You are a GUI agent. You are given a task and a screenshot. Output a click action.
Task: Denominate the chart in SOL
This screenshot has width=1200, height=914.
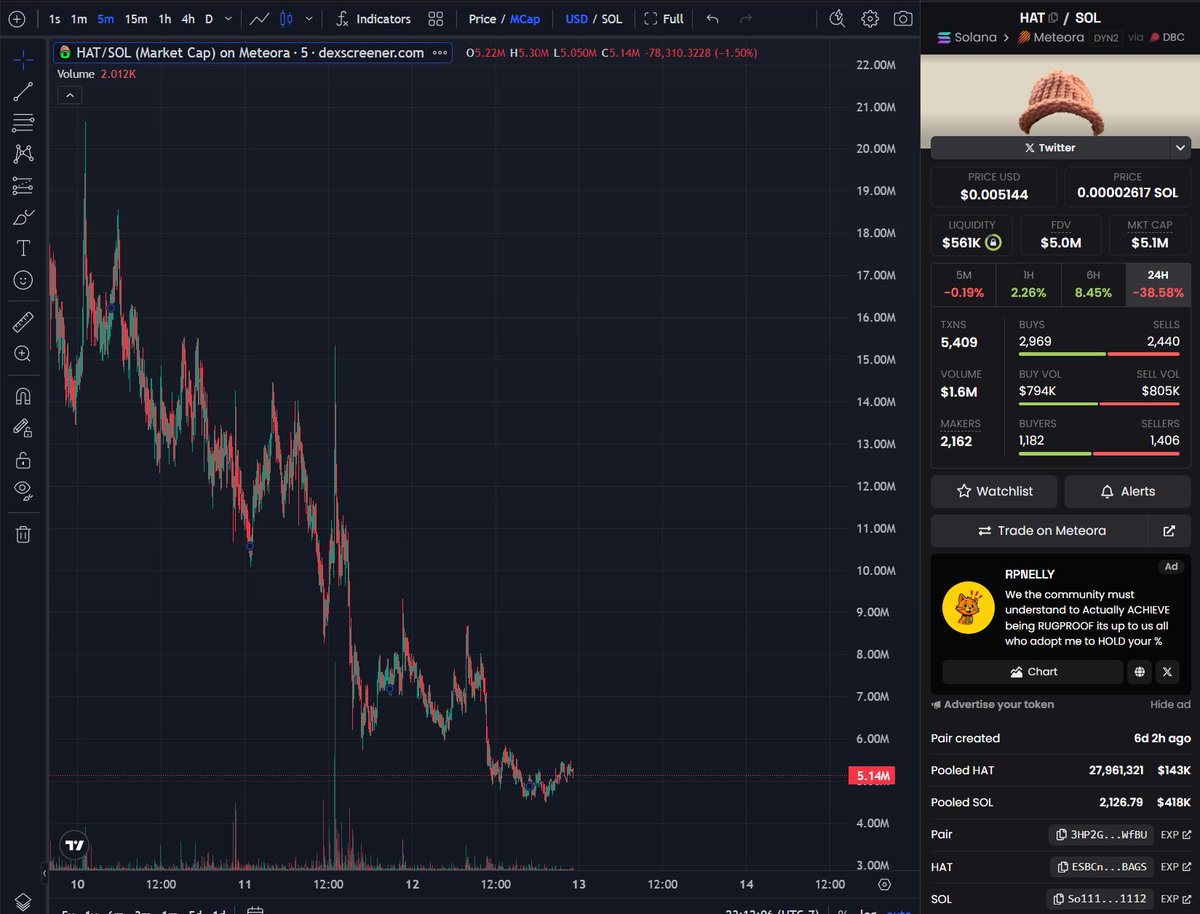612,19
